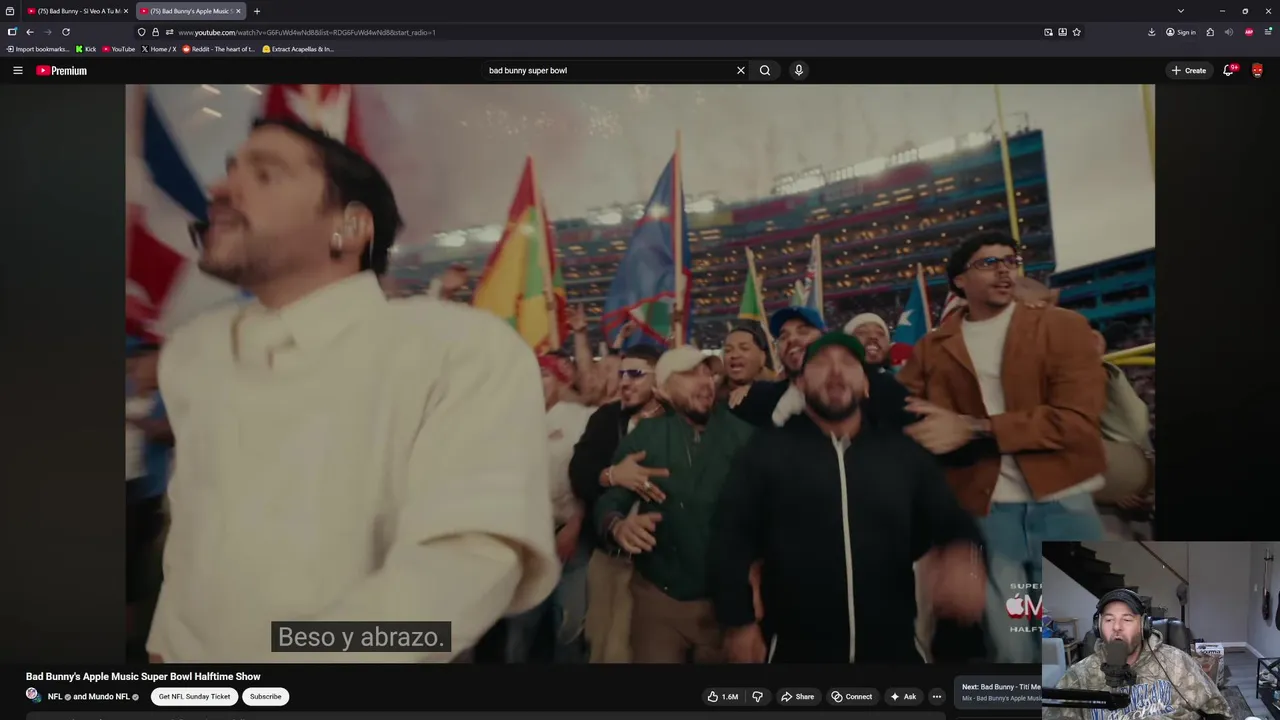Open the NFL channel avatar
The height and width of the screenshot is (720, 1280).
pos(33,695)
